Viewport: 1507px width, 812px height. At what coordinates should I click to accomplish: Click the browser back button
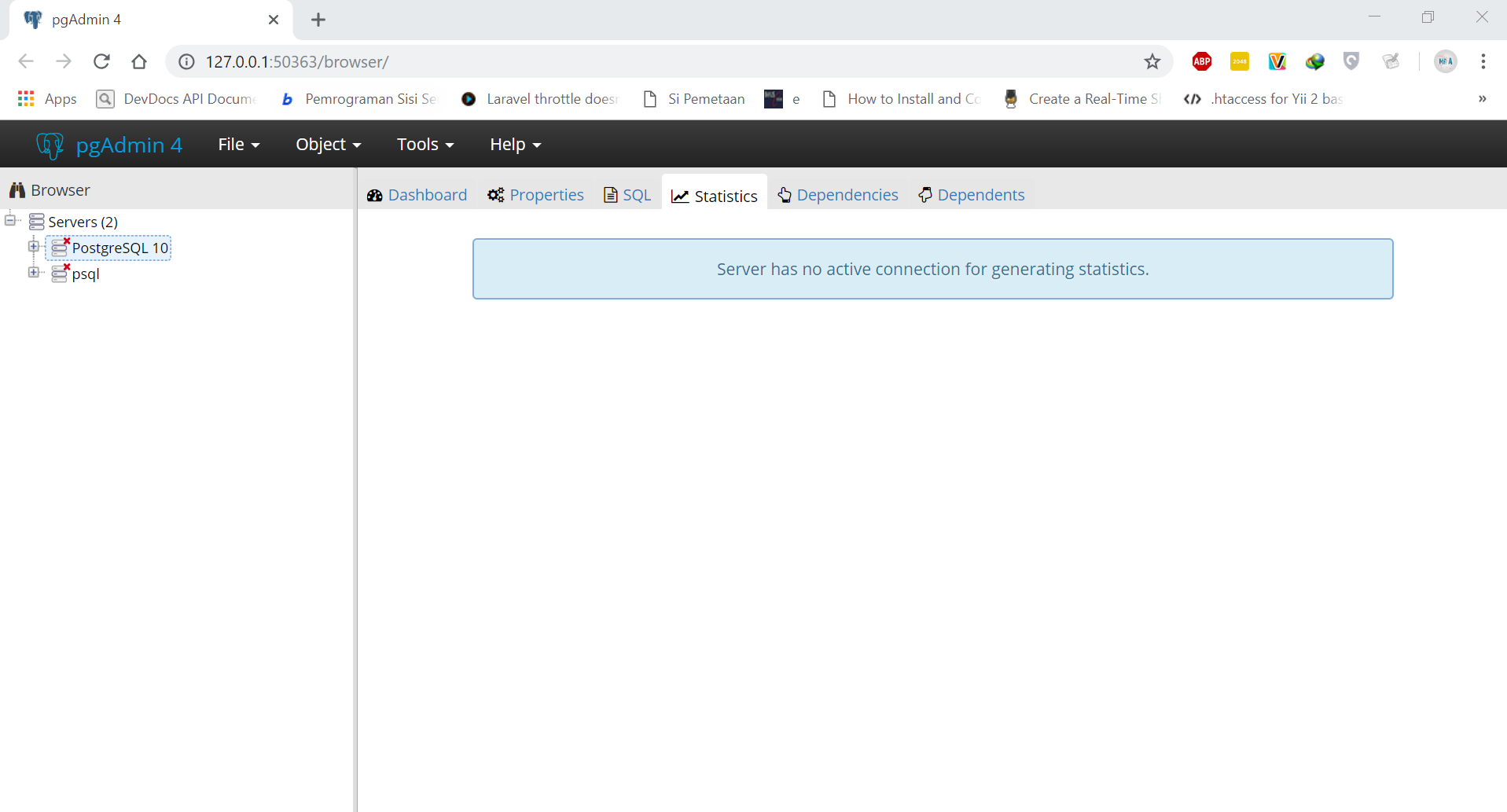[x=26, y=61]
